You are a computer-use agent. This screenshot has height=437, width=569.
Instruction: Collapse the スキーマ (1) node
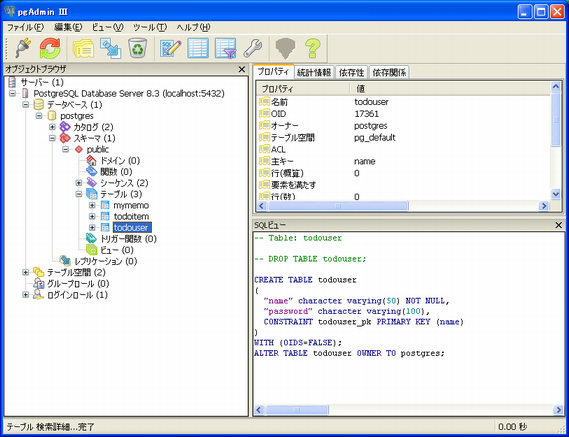pyautogui.click(x=52, y=138)
